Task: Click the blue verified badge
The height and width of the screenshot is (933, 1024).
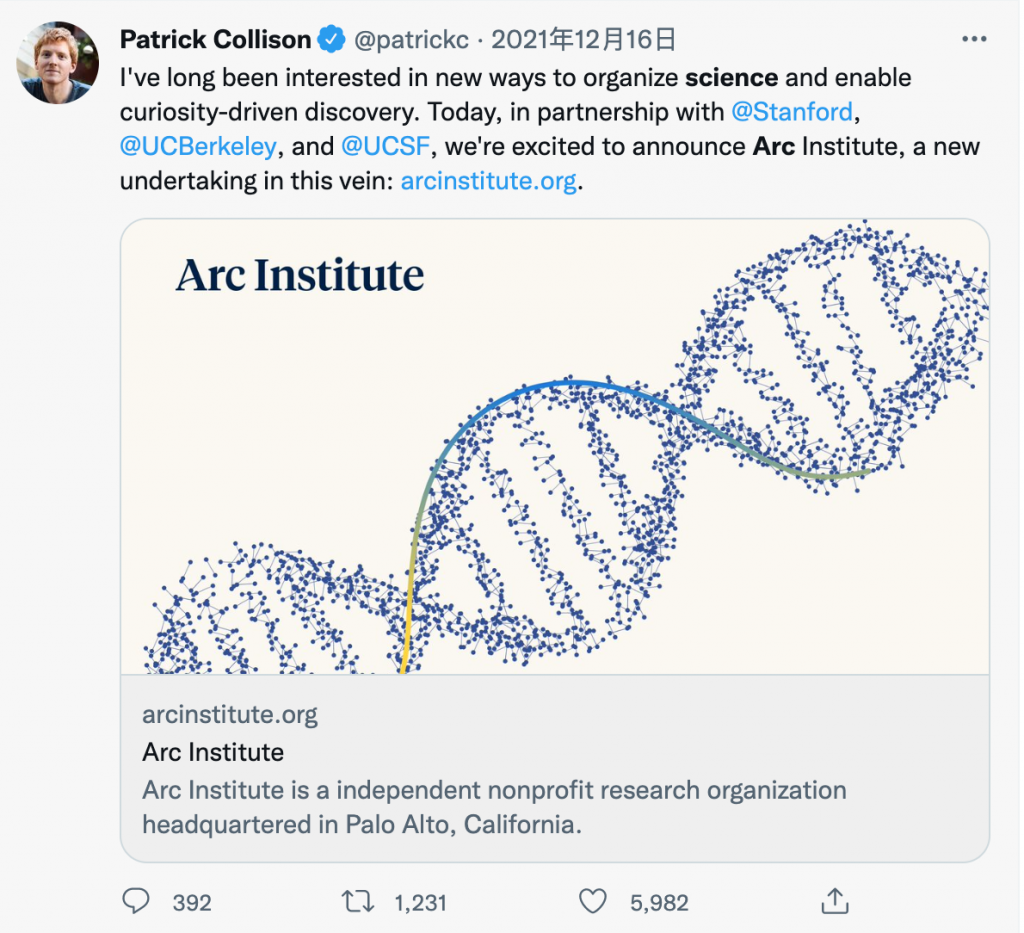Action: (329, 40)
